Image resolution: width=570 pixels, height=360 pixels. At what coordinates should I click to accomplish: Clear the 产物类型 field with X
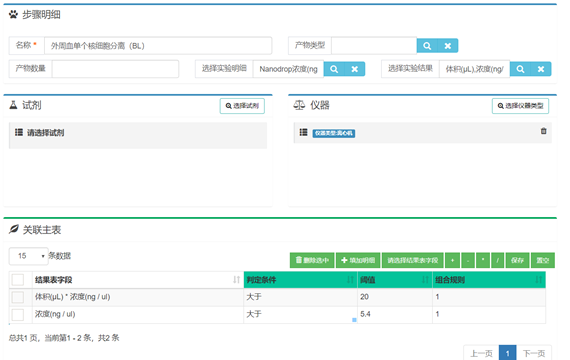tap(448, 46)
